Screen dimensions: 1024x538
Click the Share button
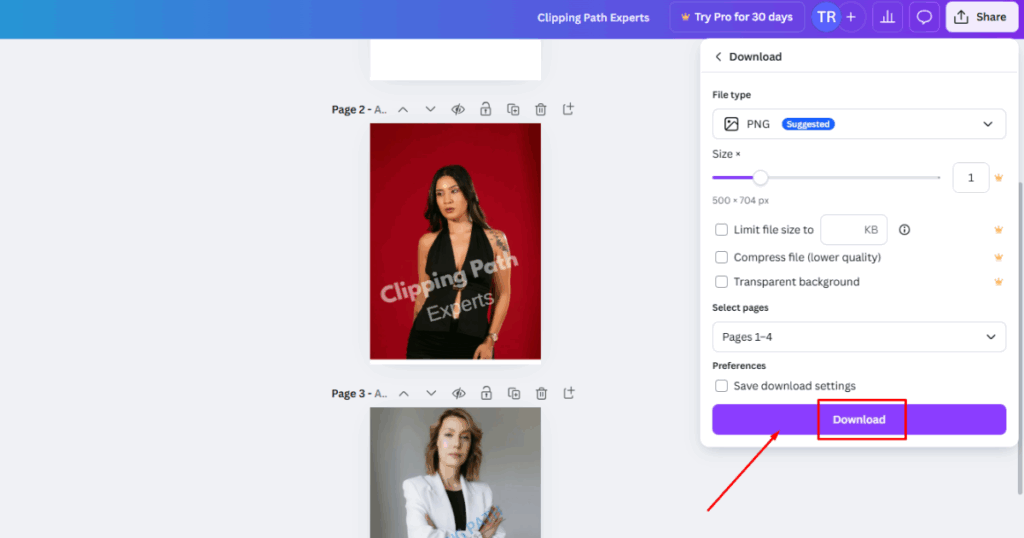[981, 17]
